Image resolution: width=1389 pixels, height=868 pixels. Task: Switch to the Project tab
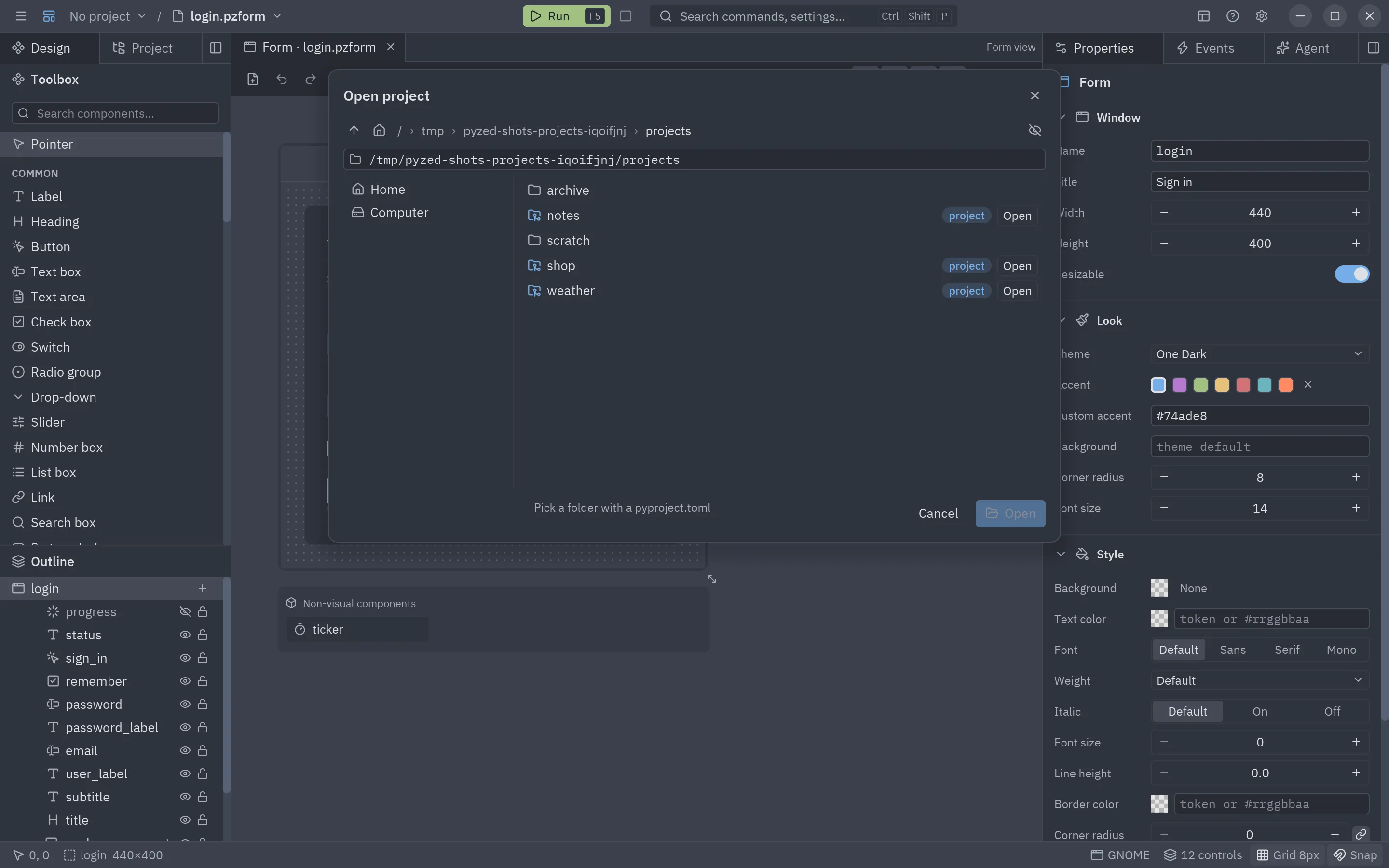pyautogui.click(x=150, y=48)
